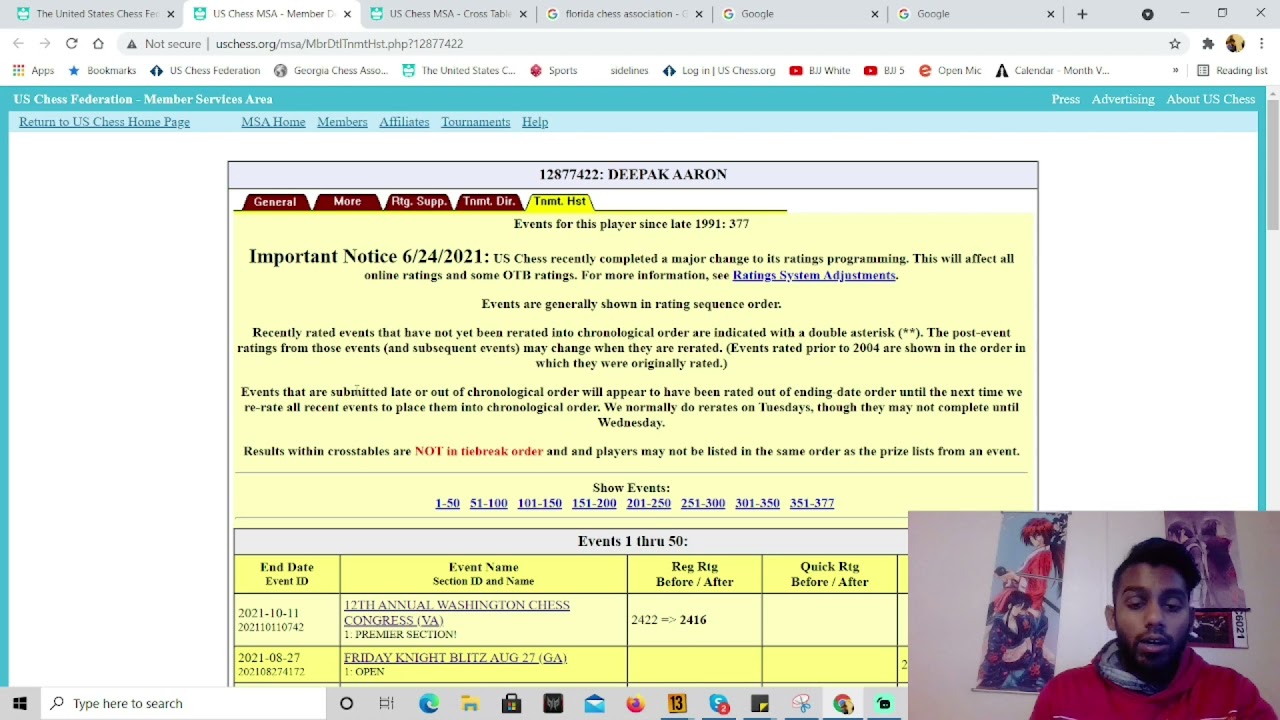The height and width of the screenshot is (720, 1280).
Task: Click the taskbar search box
Action: coord(183,703)
